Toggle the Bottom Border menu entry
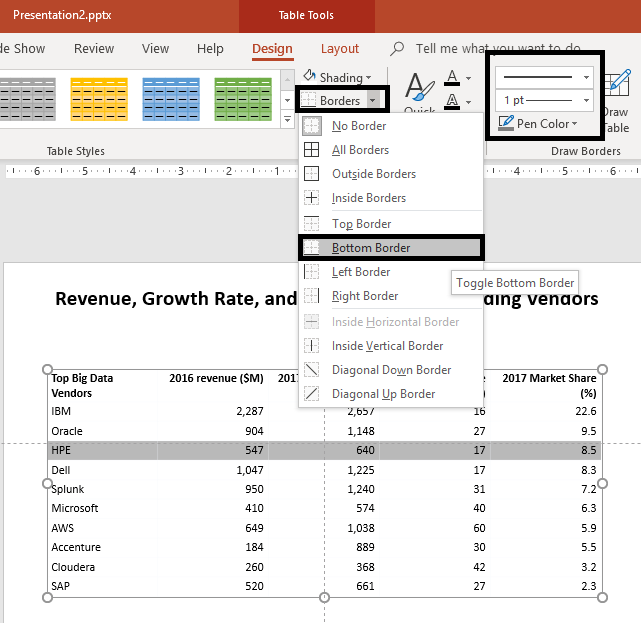 pos(391,248)
